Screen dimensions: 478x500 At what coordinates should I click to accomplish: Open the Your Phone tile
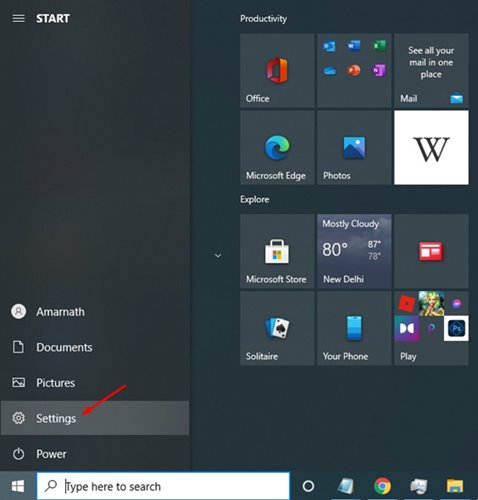pos(354,328)
